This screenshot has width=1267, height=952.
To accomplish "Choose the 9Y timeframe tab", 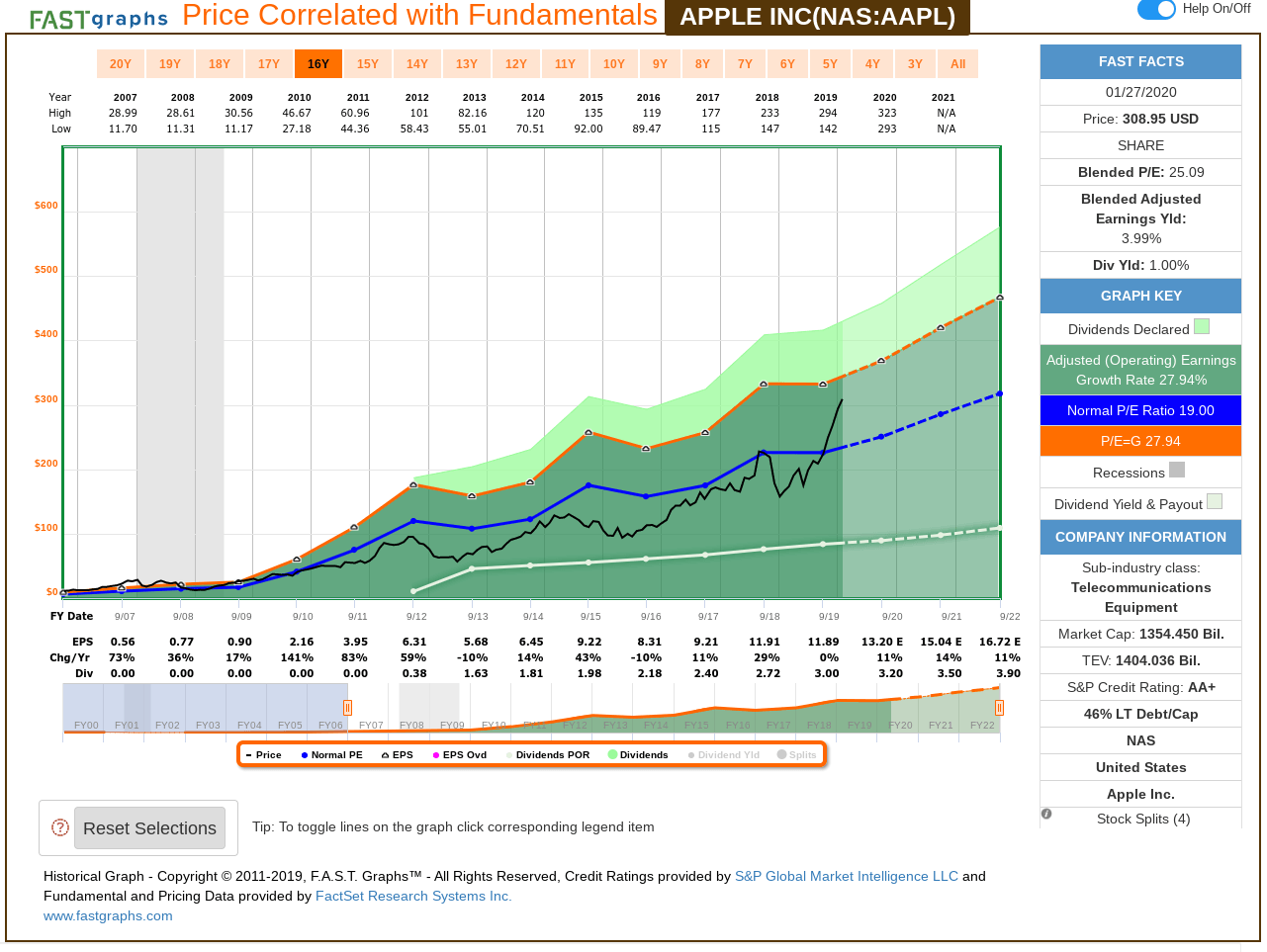I will pos(660,64).
